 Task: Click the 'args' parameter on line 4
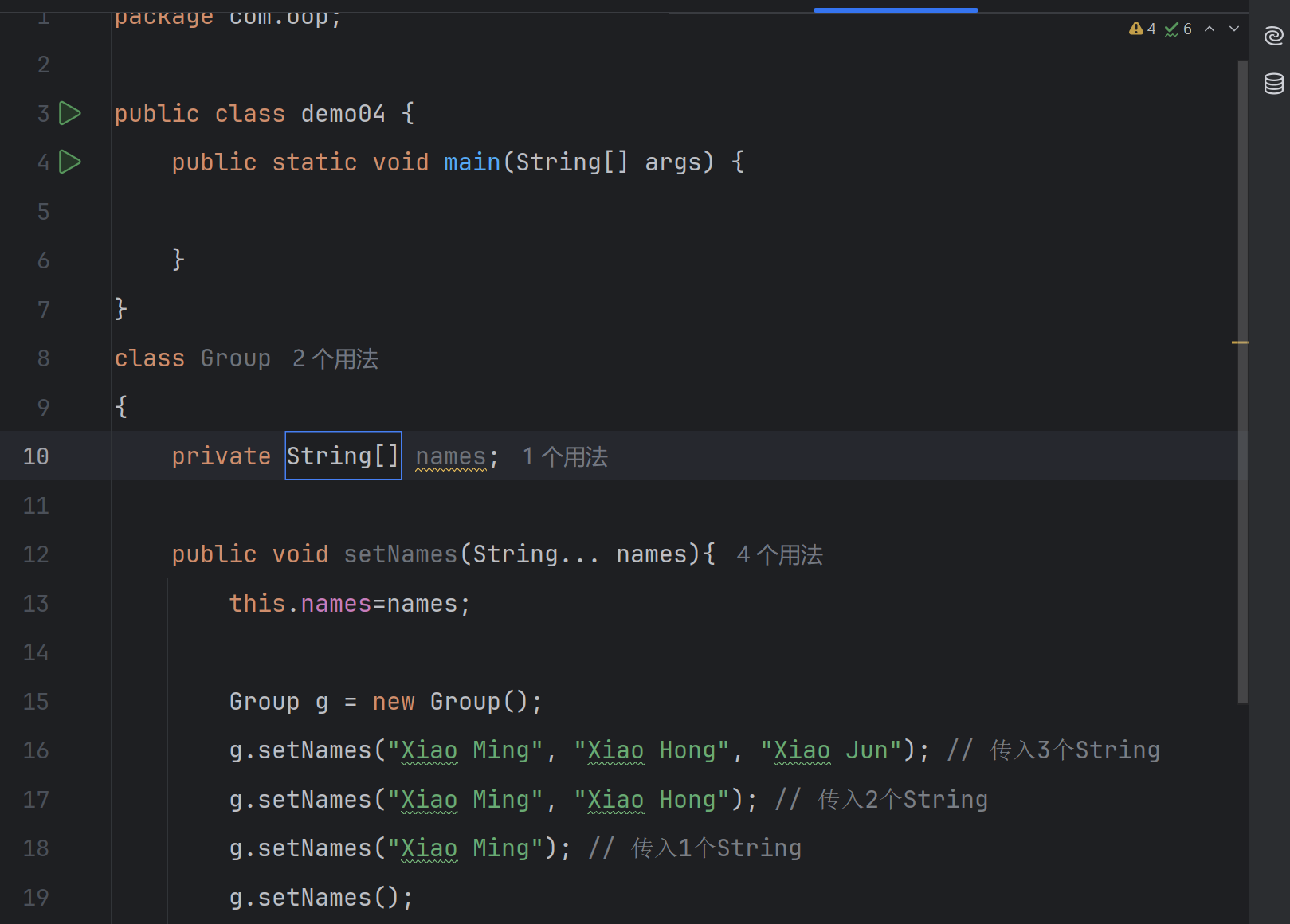673,162
